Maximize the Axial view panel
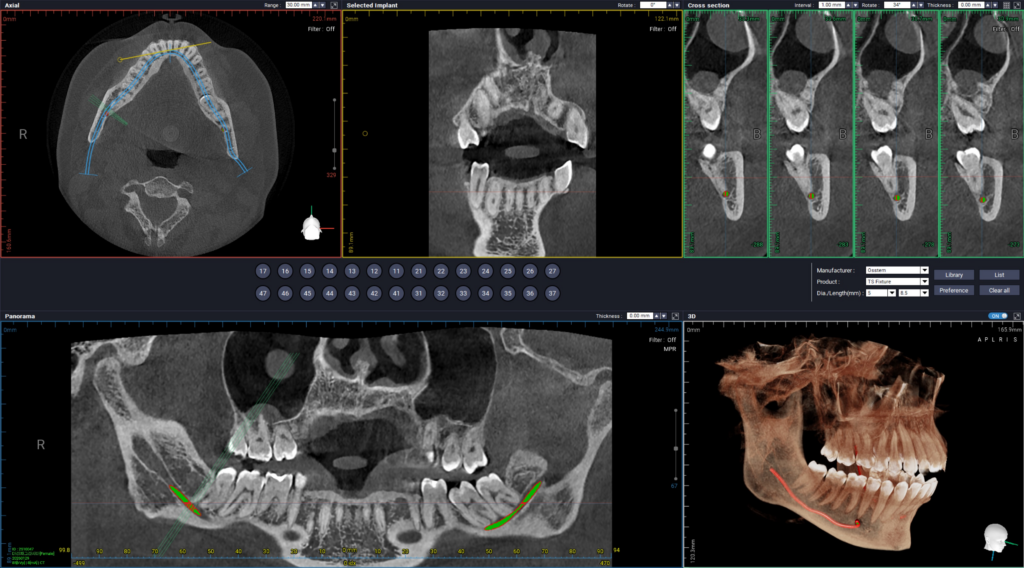1024x568 pixels. [x=333, y=5]
